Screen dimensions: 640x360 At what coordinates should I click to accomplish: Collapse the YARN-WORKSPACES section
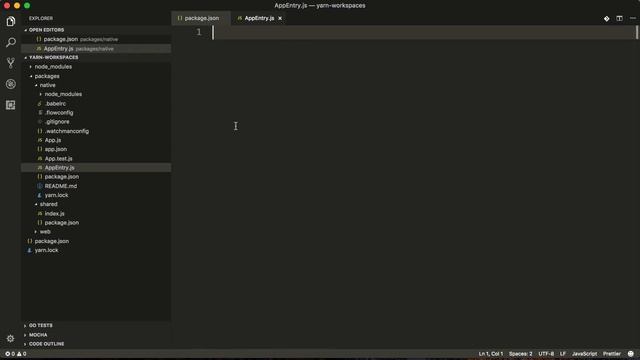click(53, 58)
